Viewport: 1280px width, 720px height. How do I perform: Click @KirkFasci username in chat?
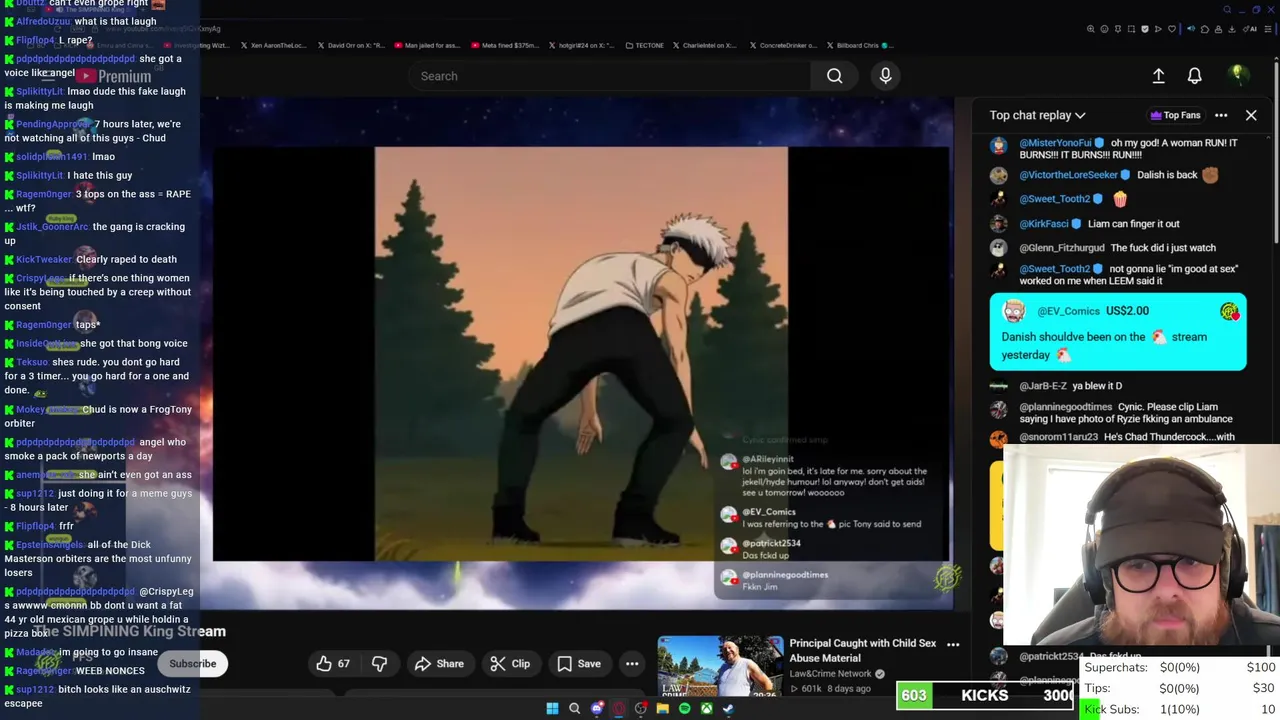1044,224
